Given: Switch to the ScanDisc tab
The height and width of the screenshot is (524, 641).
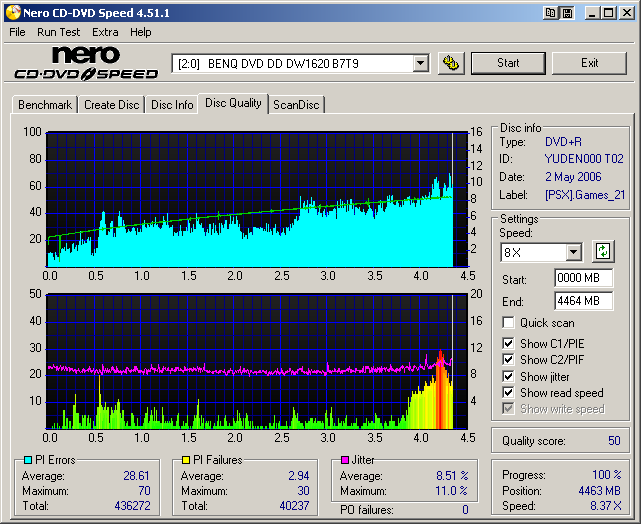Looking at the screenshot, I should [297, 105].
